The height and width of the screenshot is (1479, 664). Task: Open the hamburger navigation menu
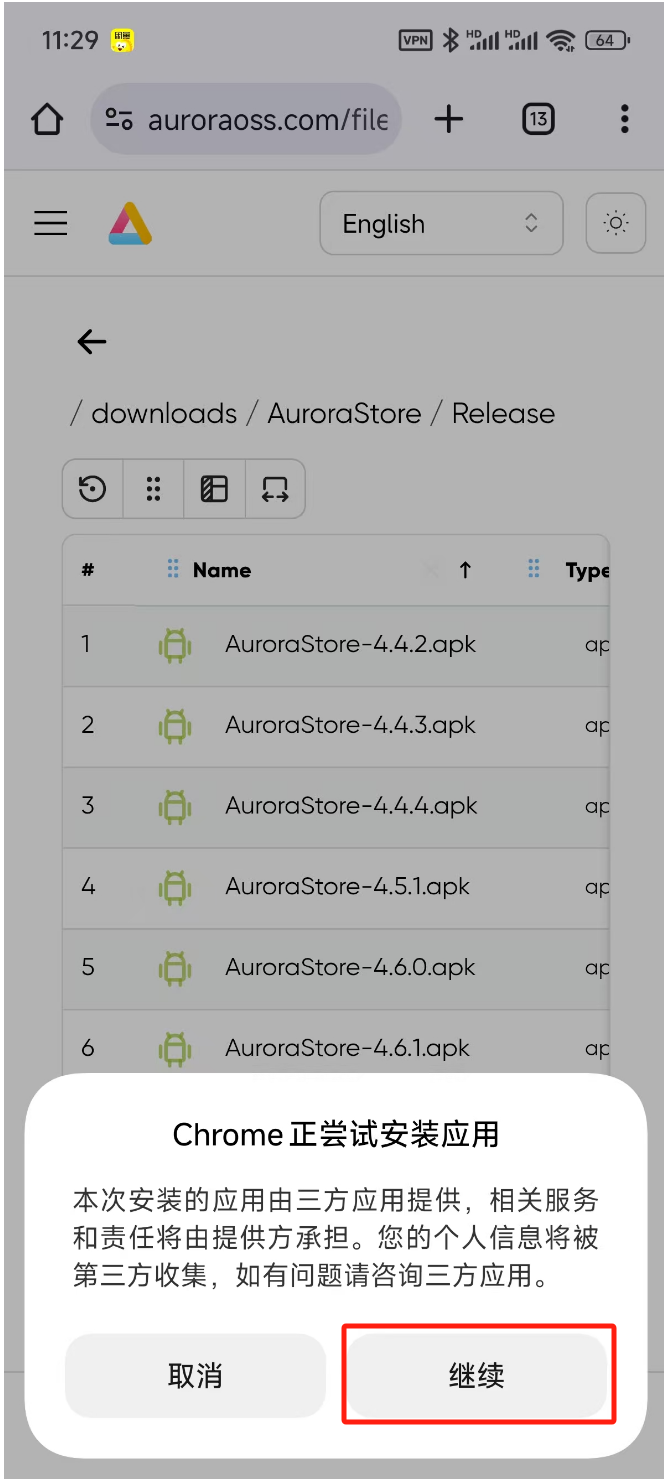tap(51, 223)
